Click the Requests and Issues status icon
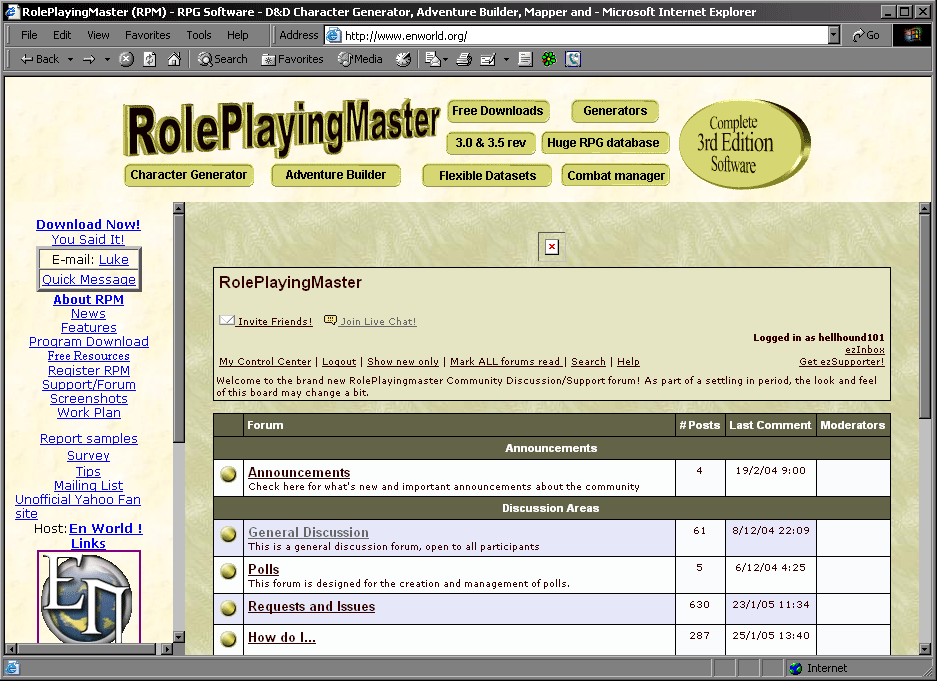This screenshot has height=681, width=937. click(228, 608)
